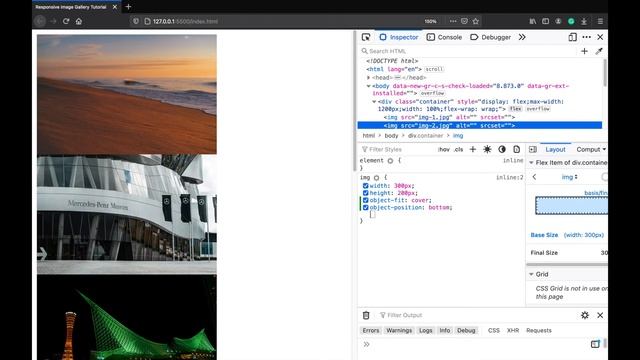This screenshot has width=640, height=360.
Task: Toggle light color scheme simulation
Action: tap(487, 149)
